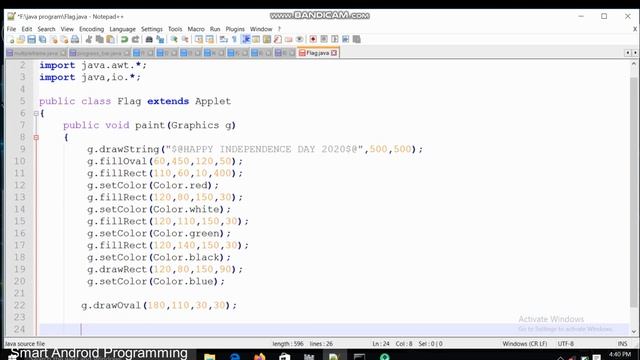Collapse the class block fold marker at line 6
The width and height of the screenshot is (640, 360).
click(x=36, y=113)
